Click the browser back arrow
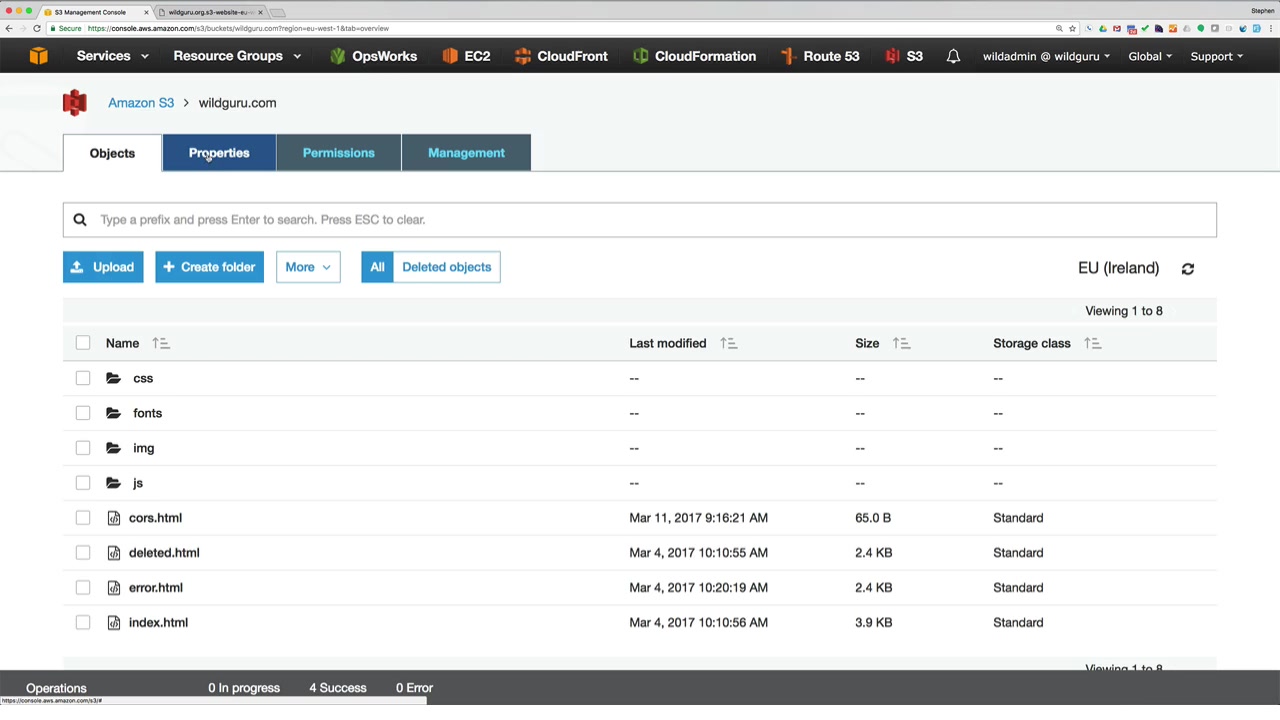Image resolution: width=1280 pixels, height=720 pixels. tap(9, 28)
